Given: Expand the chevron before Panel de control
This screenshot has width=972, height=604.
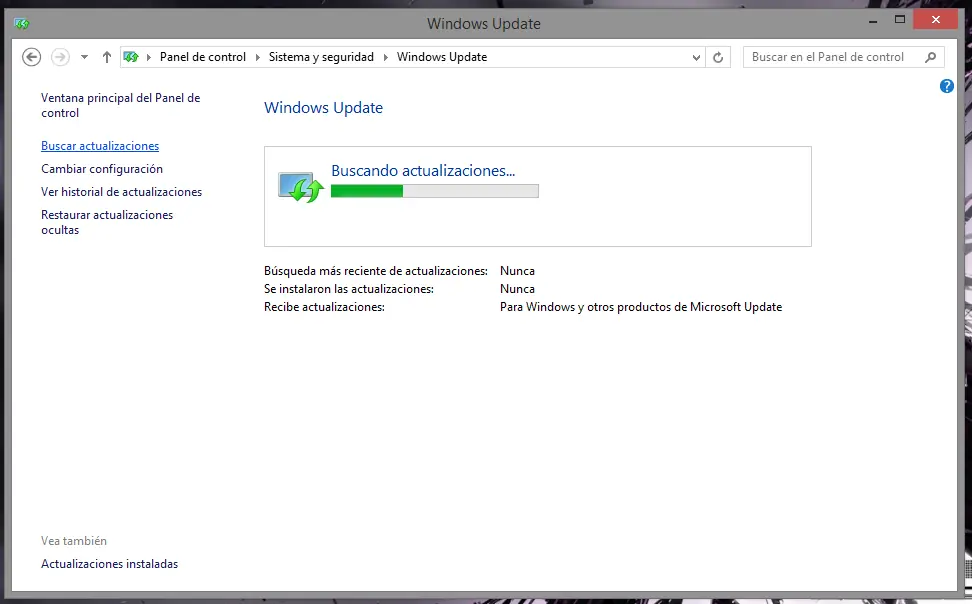Looking at the screenshot, I should pyautogui.click(x=149, y=57).
